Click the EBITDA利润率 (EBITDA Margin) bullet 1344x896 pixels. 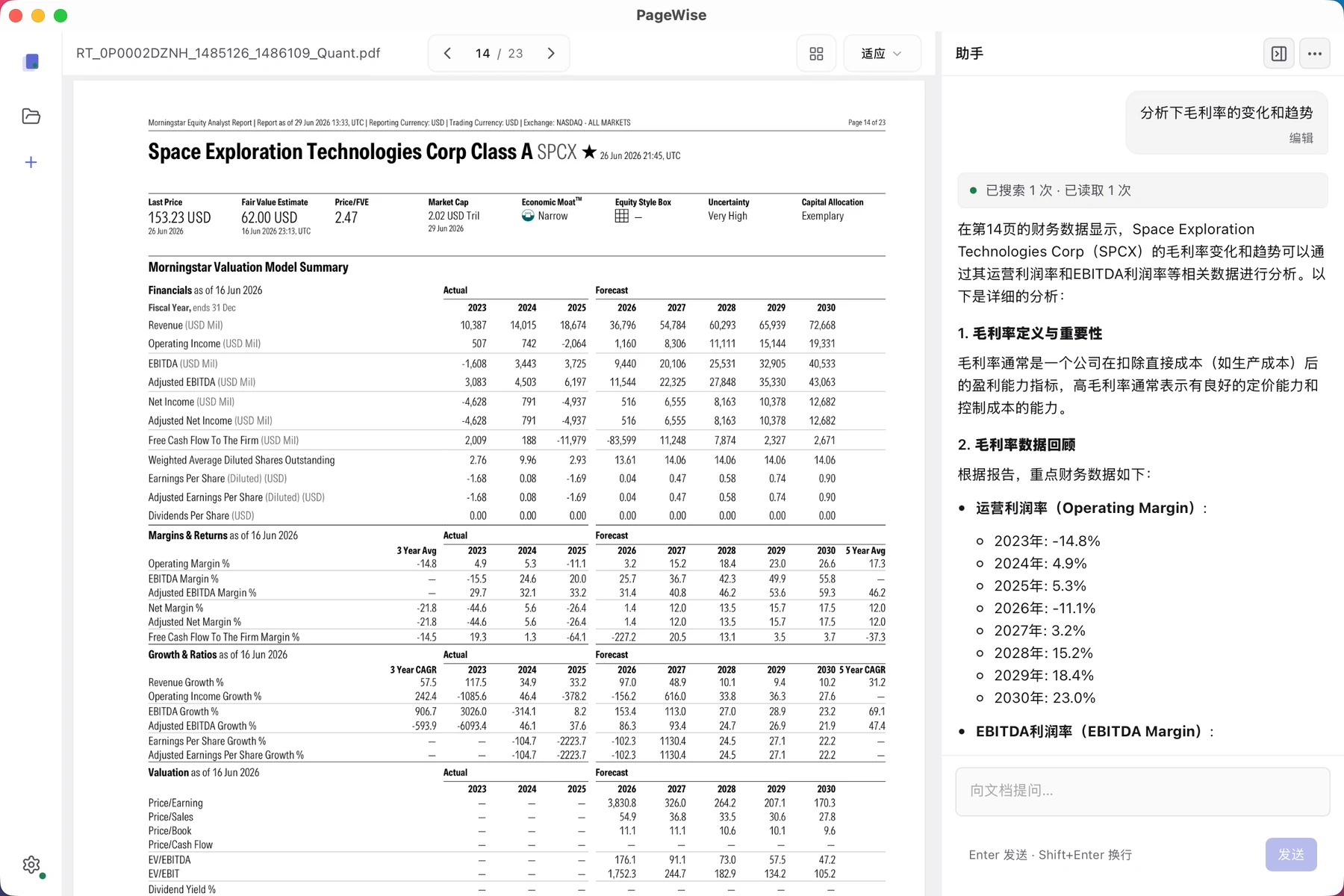[x=1095, y=731]
